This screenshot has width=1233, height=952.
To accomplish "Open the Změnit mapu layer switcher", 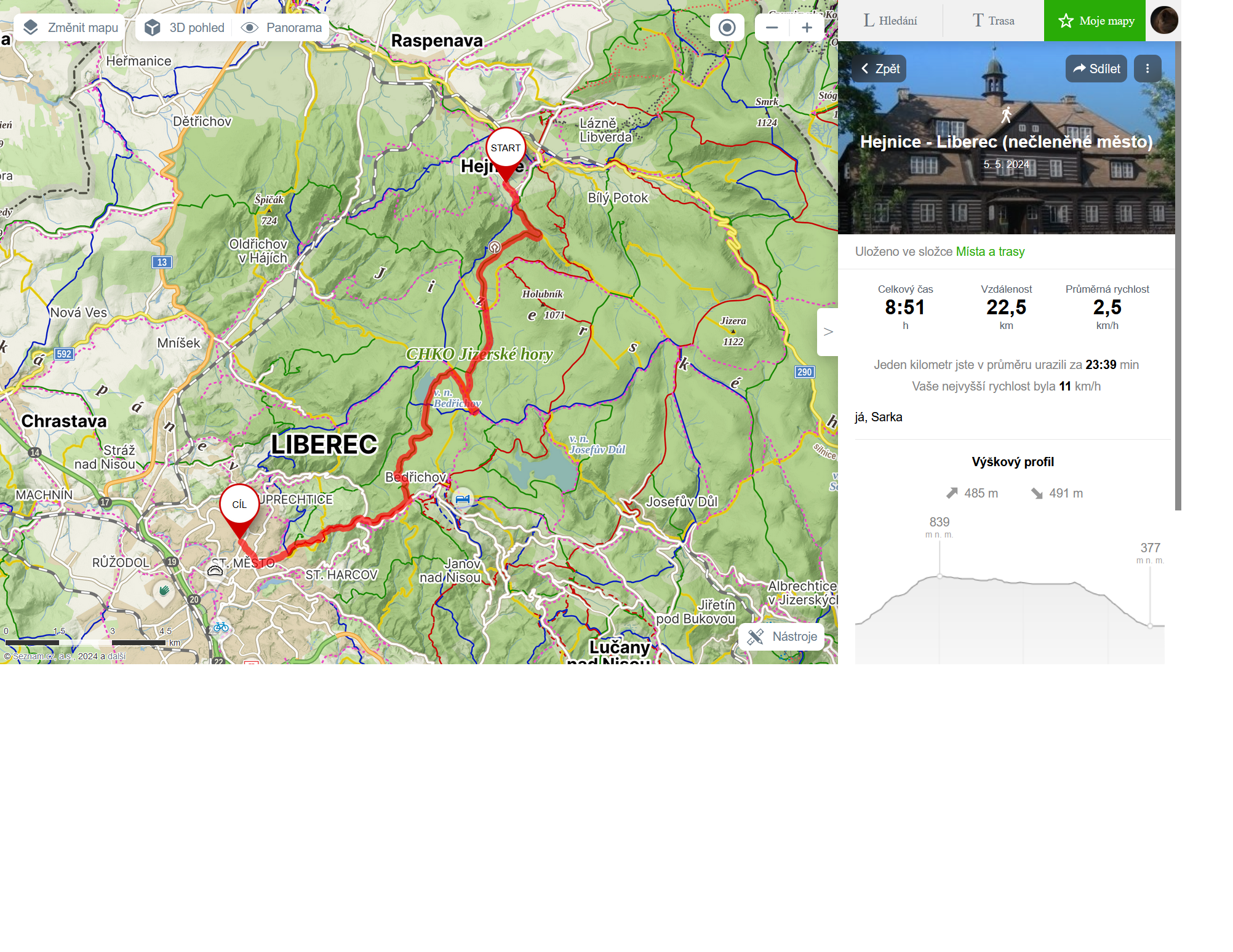I will point(70,28).
